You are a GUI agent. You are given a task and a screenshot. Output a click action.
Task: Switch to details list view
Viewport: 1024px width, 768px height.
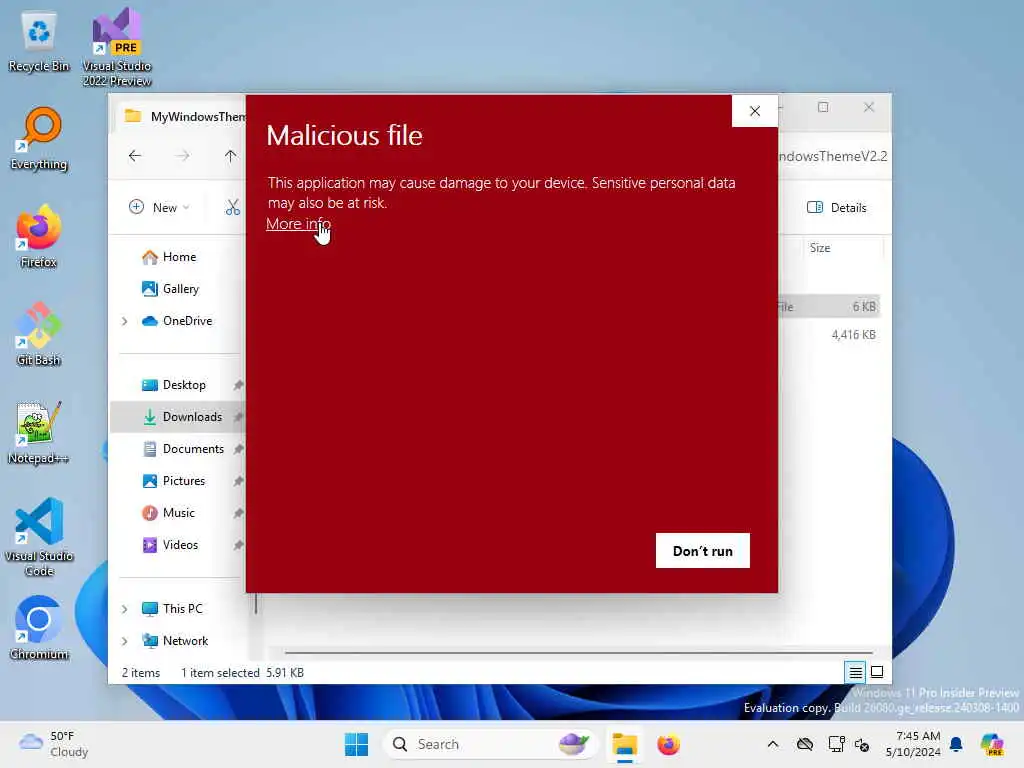coord(856,672)
